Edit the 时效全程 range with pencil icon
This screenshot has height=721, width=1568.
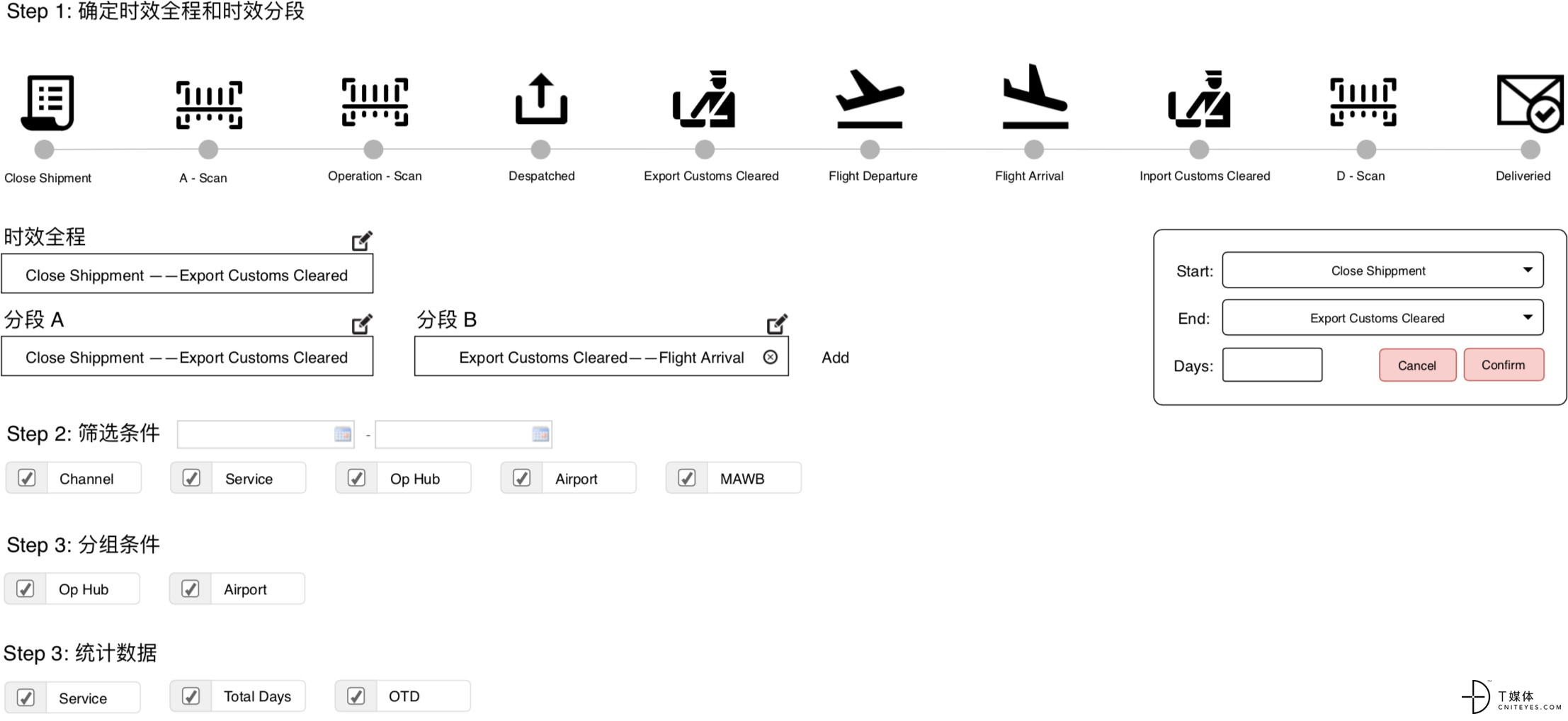(362, 241)
